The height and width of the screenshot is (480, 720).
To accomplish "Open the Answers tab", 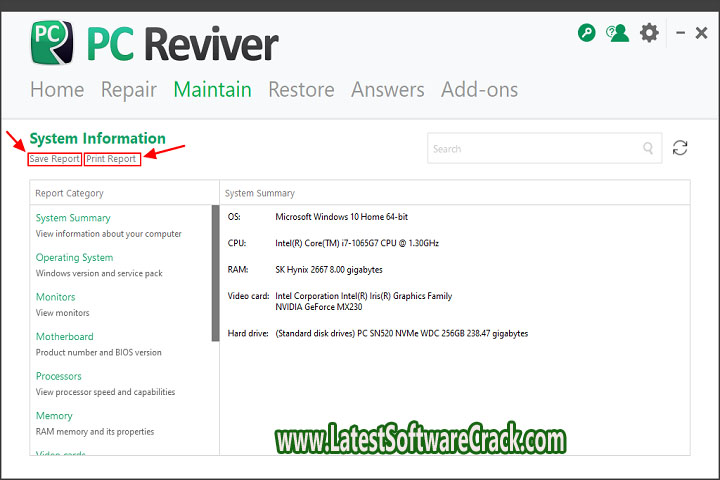I will [388, 90].
